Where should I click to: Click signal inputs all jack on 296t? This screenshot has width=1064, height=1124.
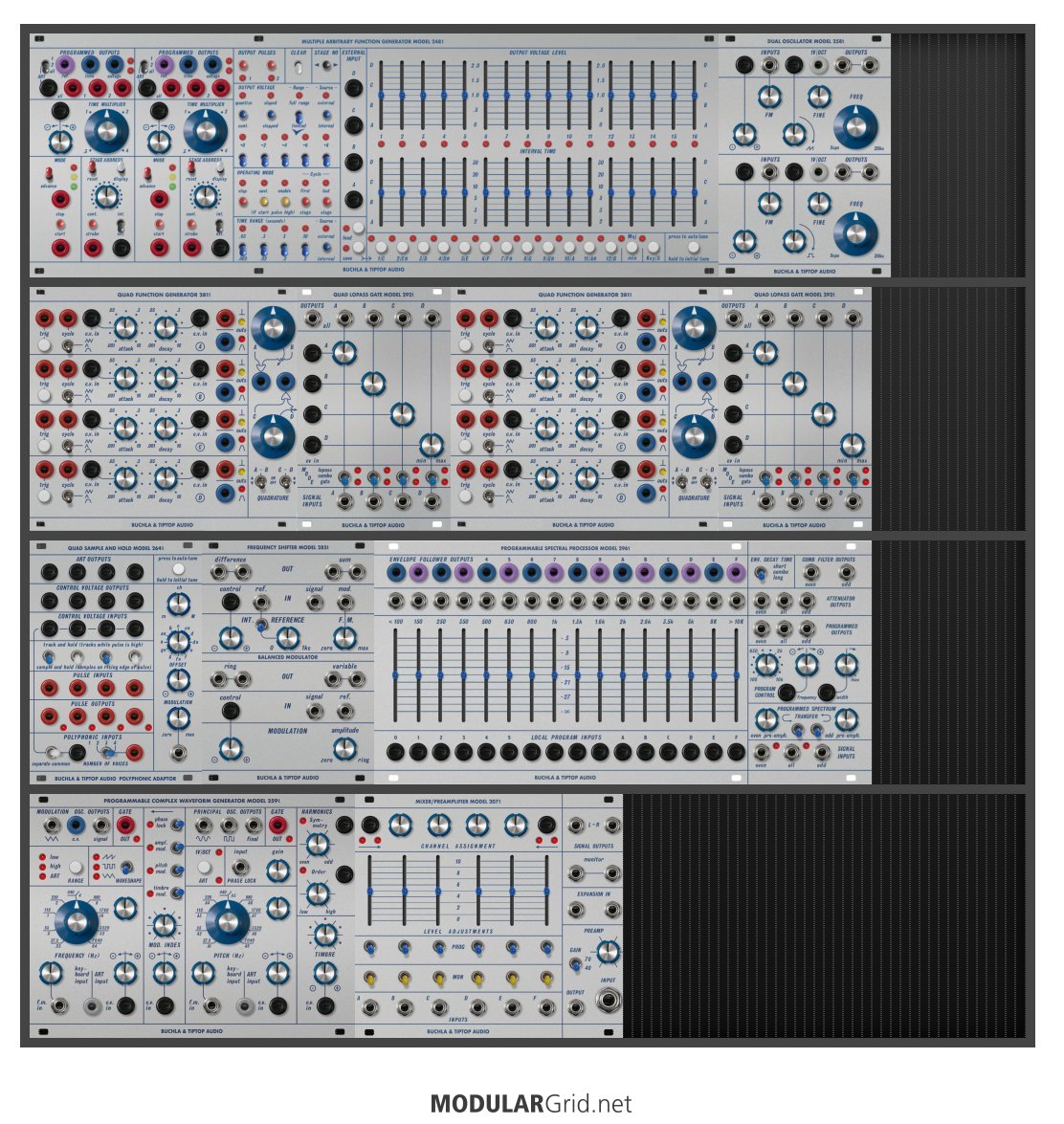[791, 752]
